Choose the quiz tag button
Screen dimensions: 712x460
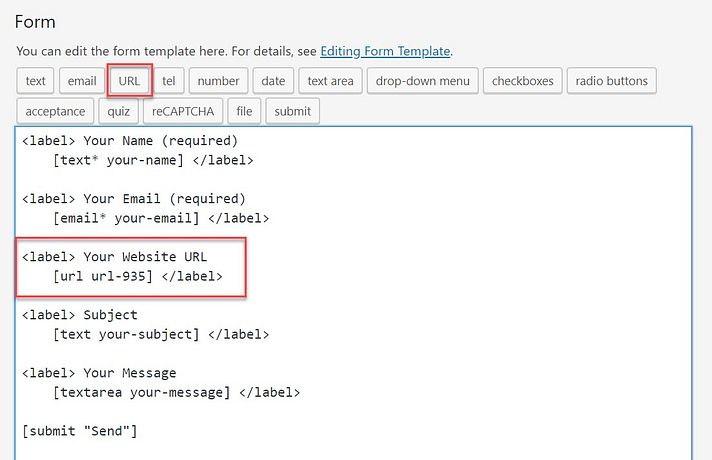click(x=118, y=111)
